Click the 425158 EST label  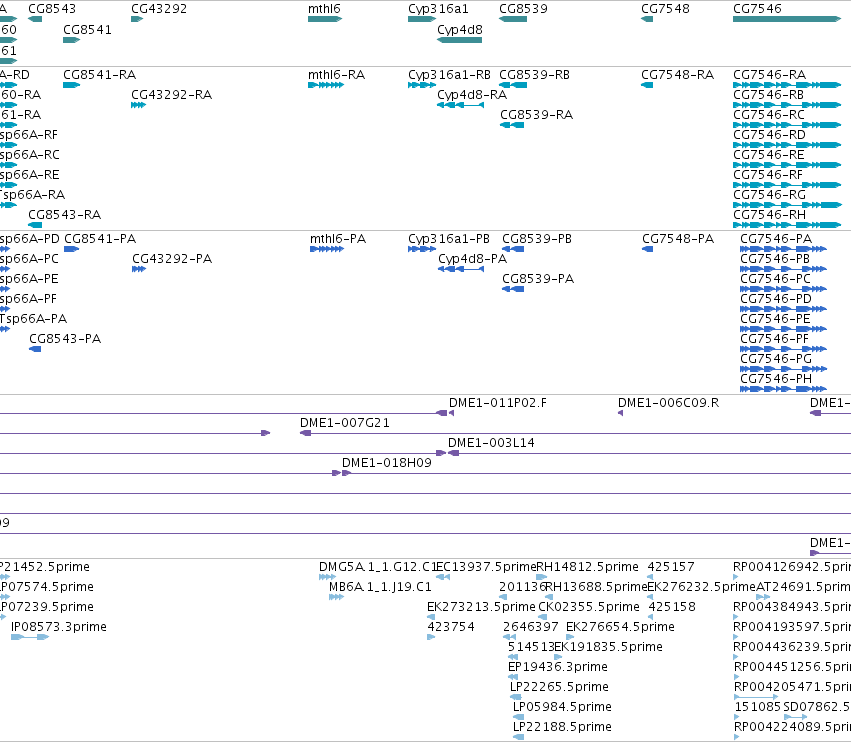672,607
